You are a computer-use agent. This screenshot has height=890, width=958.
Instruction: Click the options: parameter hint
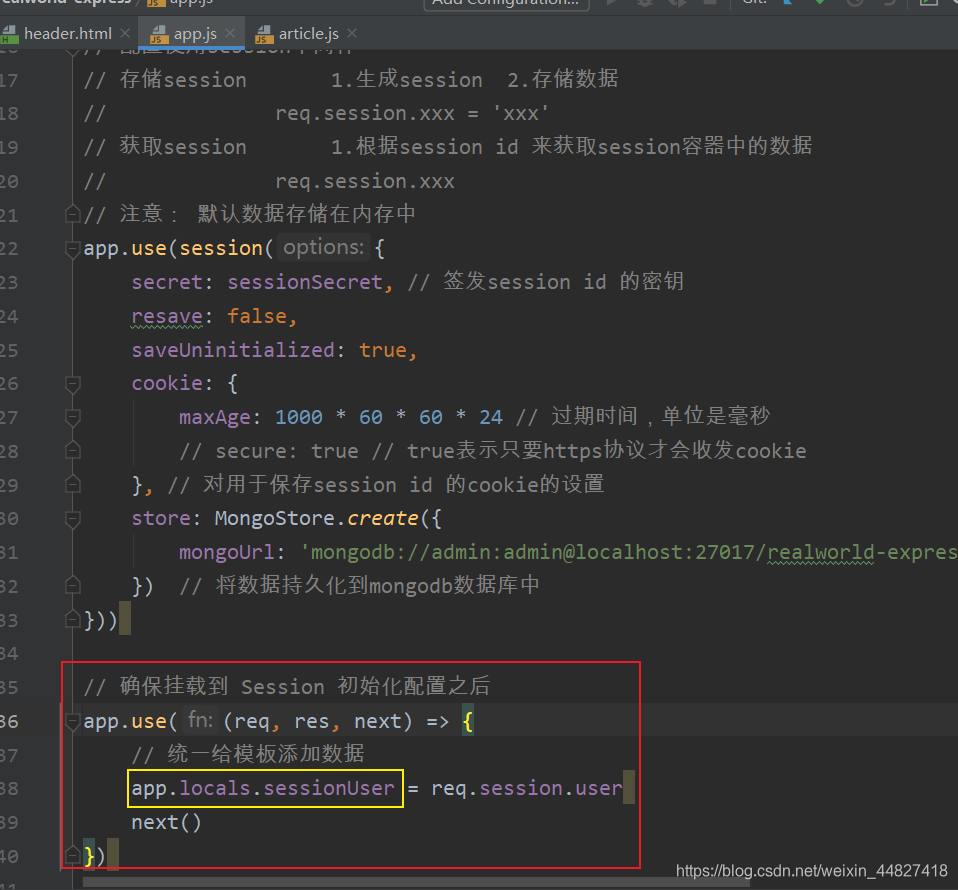coord(323,247)
